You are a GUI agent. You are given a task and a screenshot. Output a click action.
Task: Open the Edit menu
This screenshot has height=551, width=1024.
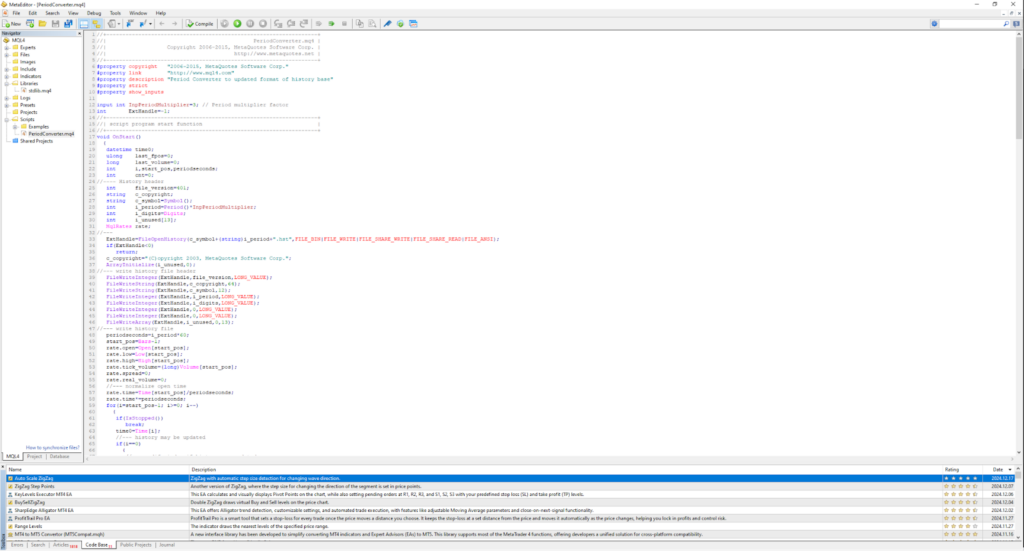click(33, 13)
